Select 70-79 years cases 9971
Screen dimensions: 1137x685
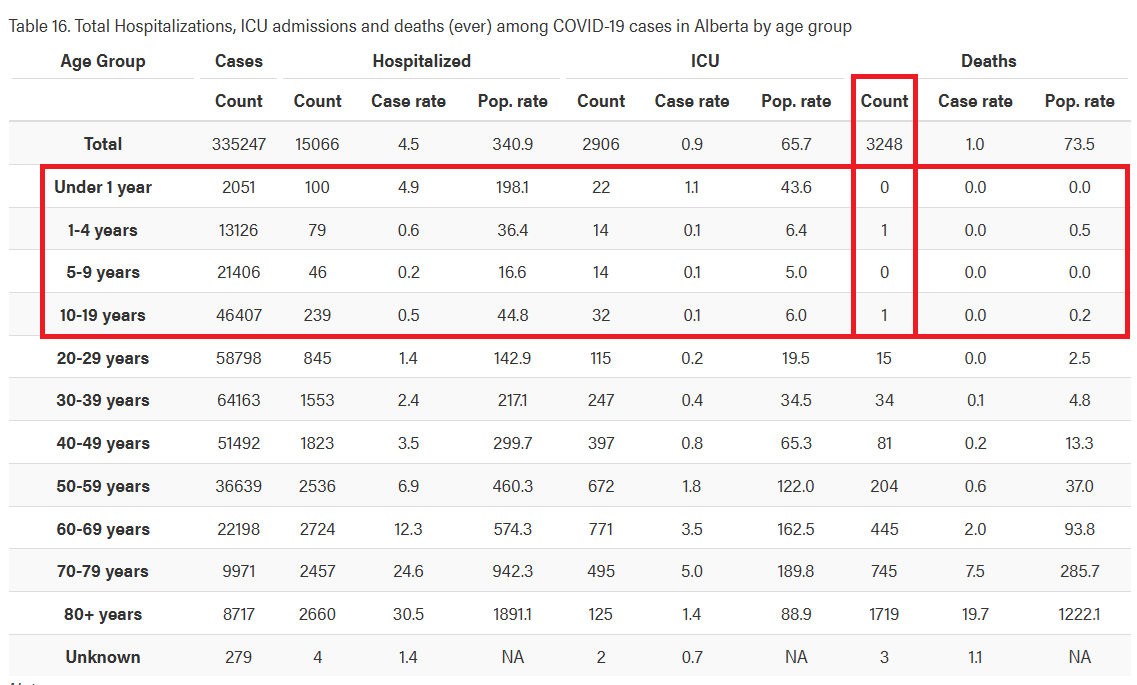[239, 571]
